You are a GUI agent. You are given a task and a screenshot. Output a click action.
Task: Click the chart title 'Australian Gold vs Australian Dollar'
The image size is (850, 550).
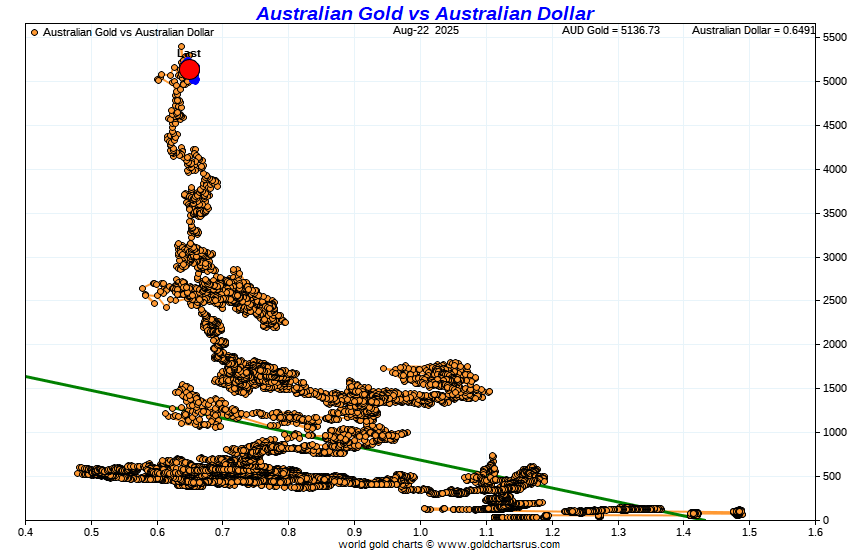425,13
